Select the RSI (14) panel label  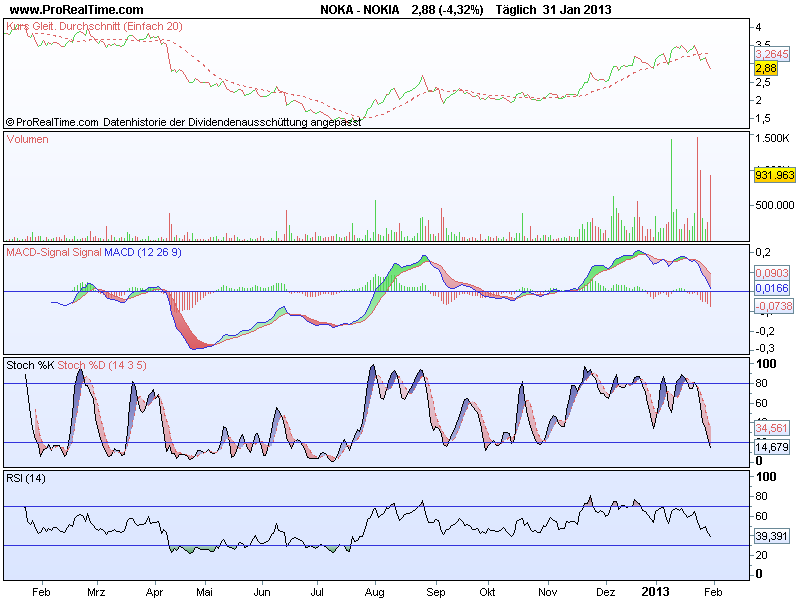[26, 478]
